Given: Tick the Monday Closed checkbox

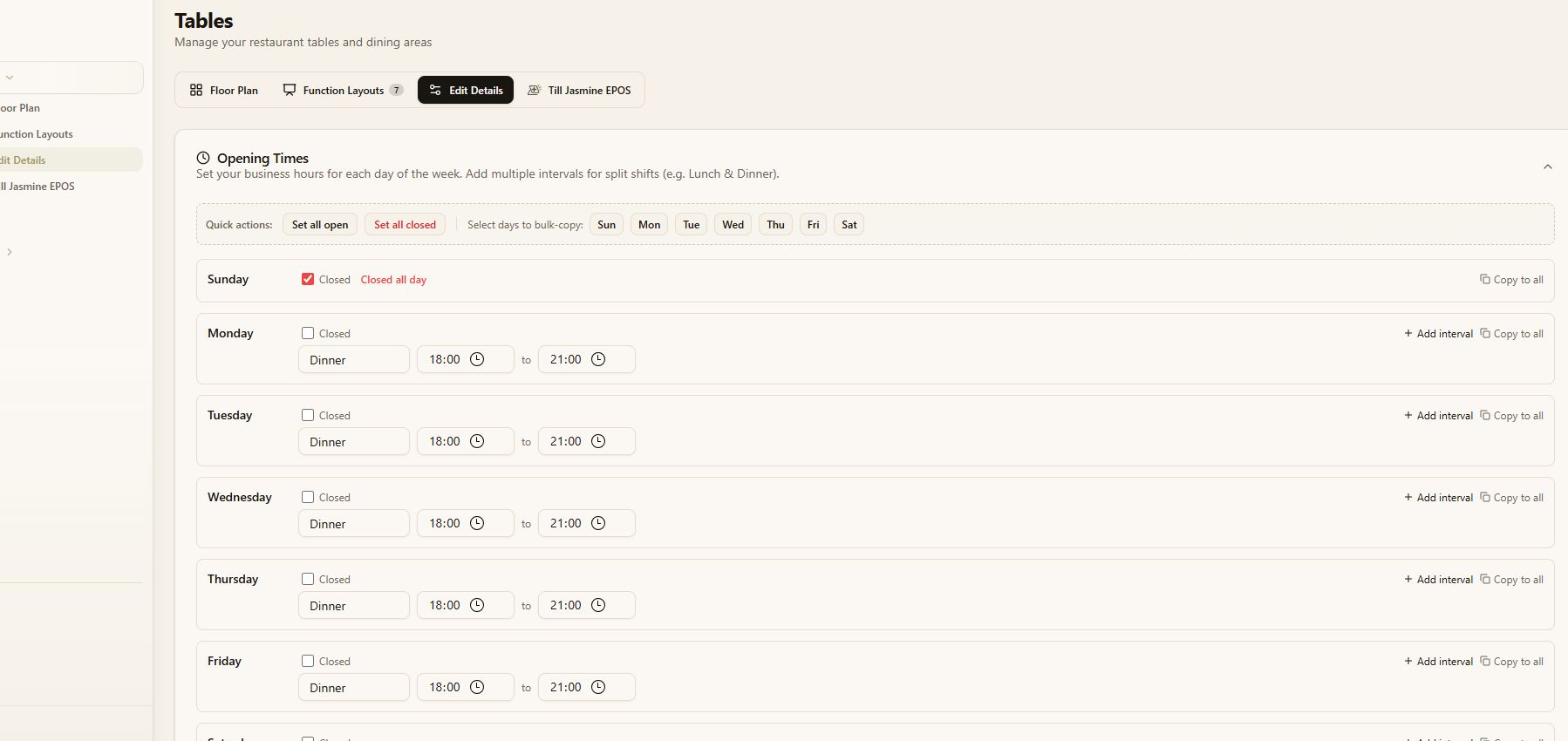Looking at the screenshot, I should pos(308,333).
